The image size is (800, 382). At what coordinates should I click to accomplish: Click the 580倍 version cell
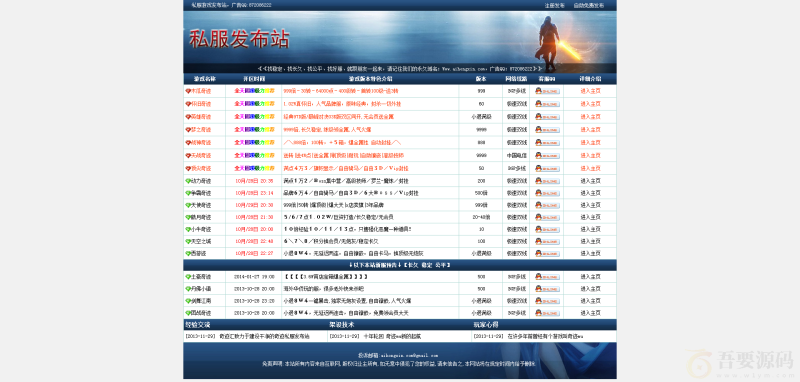481,193
